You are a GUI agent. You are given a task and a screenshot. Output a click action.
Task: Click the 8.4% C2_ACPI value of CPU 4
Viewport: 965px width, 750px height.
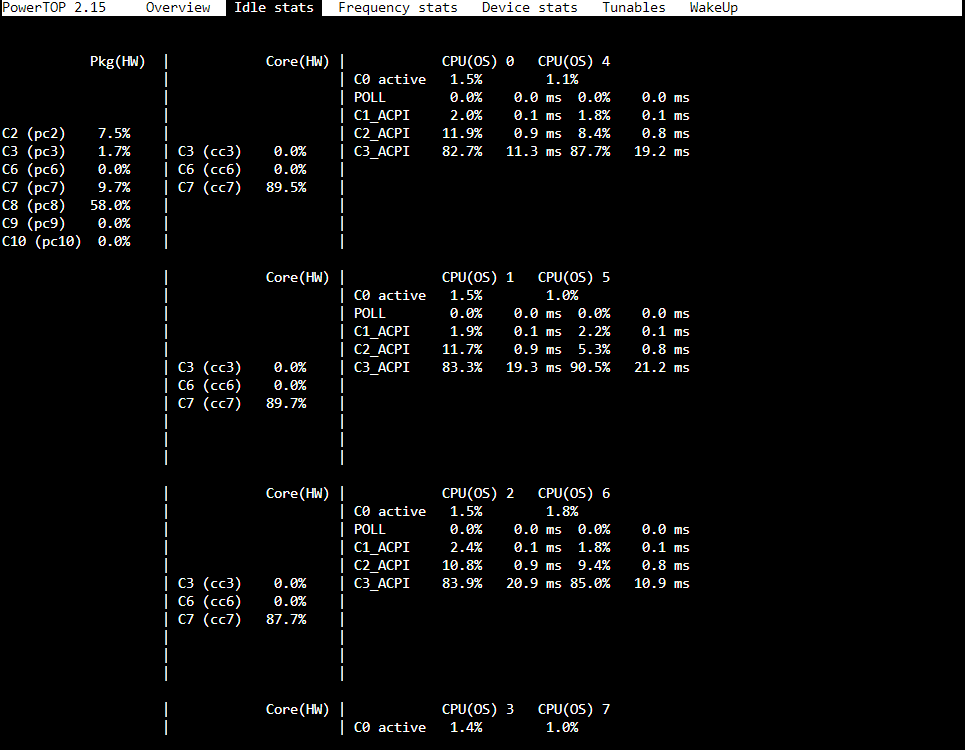tap(595, 134)
